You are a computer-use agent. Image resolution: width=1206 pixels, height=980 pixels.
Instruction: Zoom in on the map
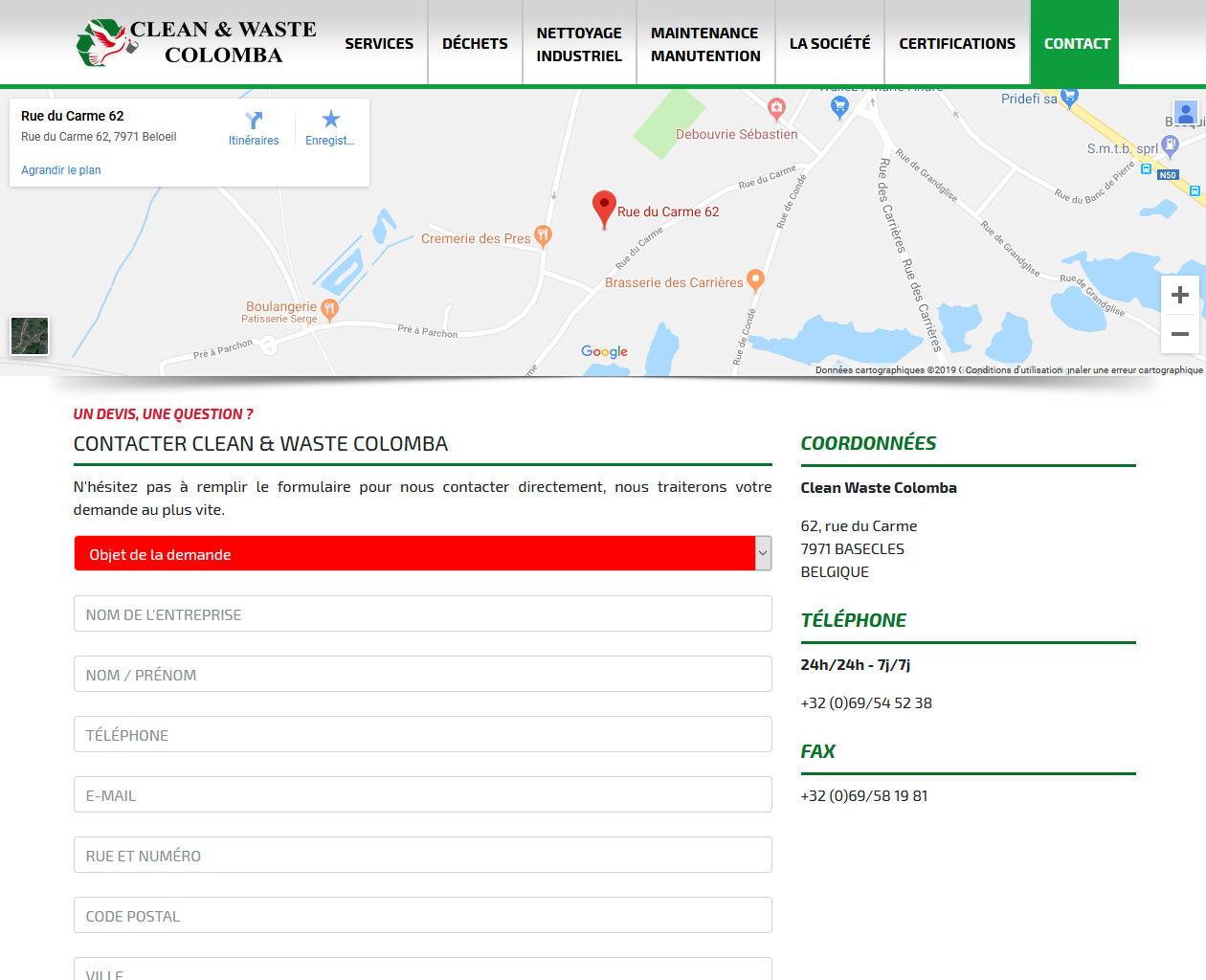pyautogui.click(x=1179, y=295)
